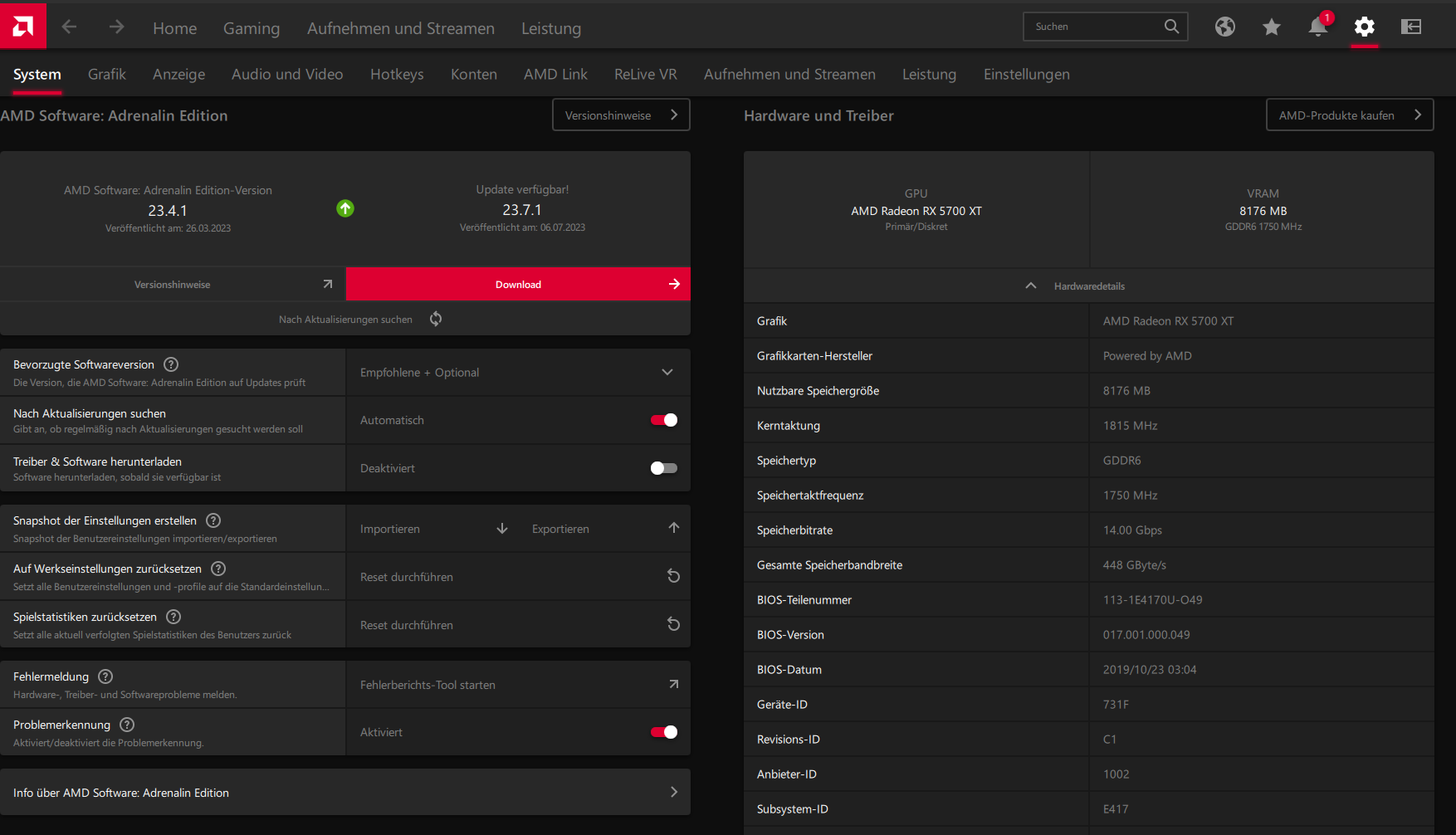Click the web browser globe icon
Screen dimensions: 1456x835
pyautogui.click(x=1225, y=27)
